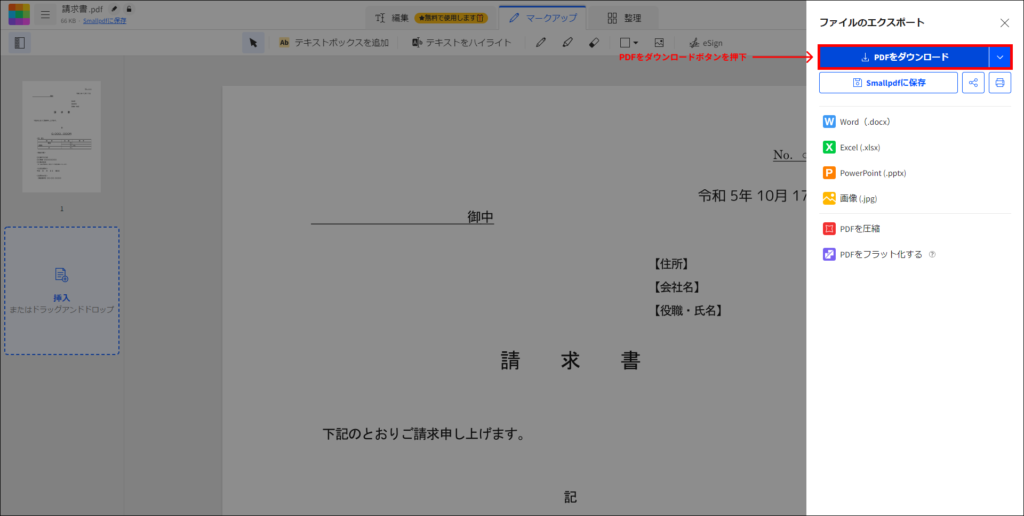Click the 無料で使用します badge
1024x516 pixels.
coord(451,18)
